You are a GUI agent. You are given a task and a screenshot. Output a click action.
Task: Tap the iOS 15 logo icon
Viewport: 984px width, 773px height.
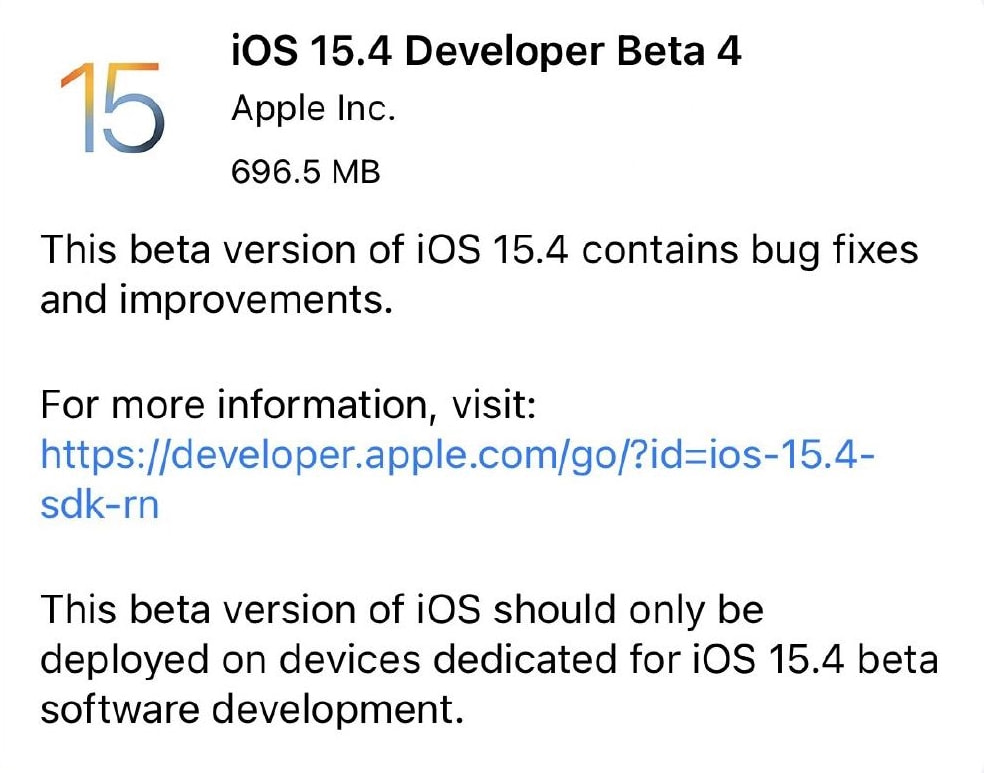112,107
